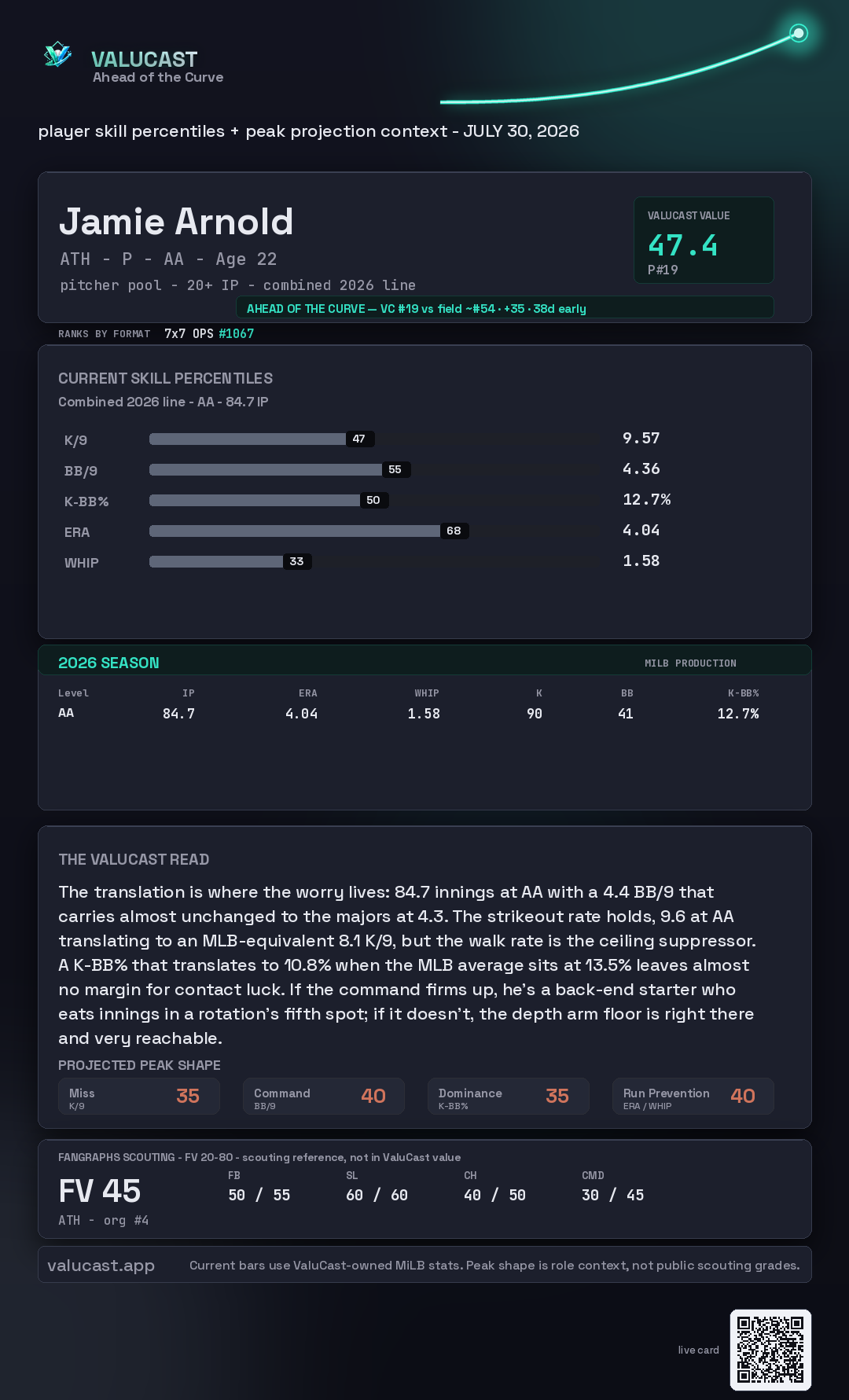Select the AA level stats row
849x1400 pixels.
[x=409, y=713]
